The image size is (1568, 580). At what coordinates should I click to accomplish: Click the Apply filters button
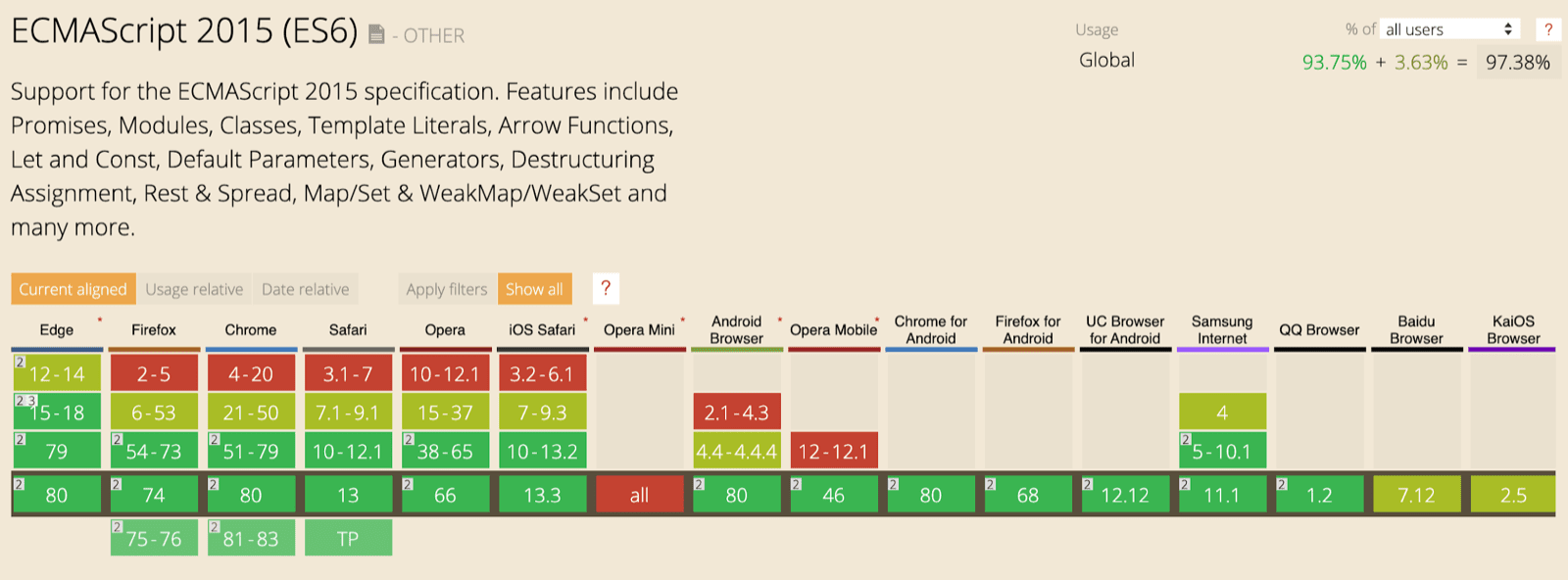pyautogui.click(x=445, y=289)
